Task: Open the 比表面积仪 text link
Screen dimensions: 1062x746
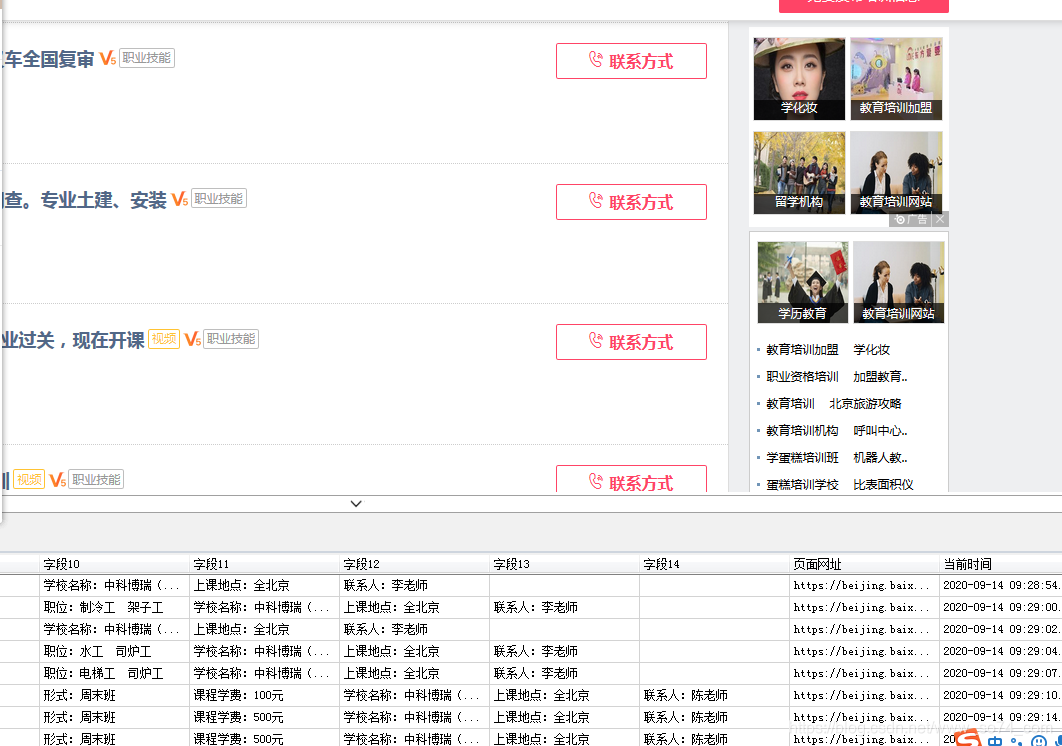Action: 883,485
